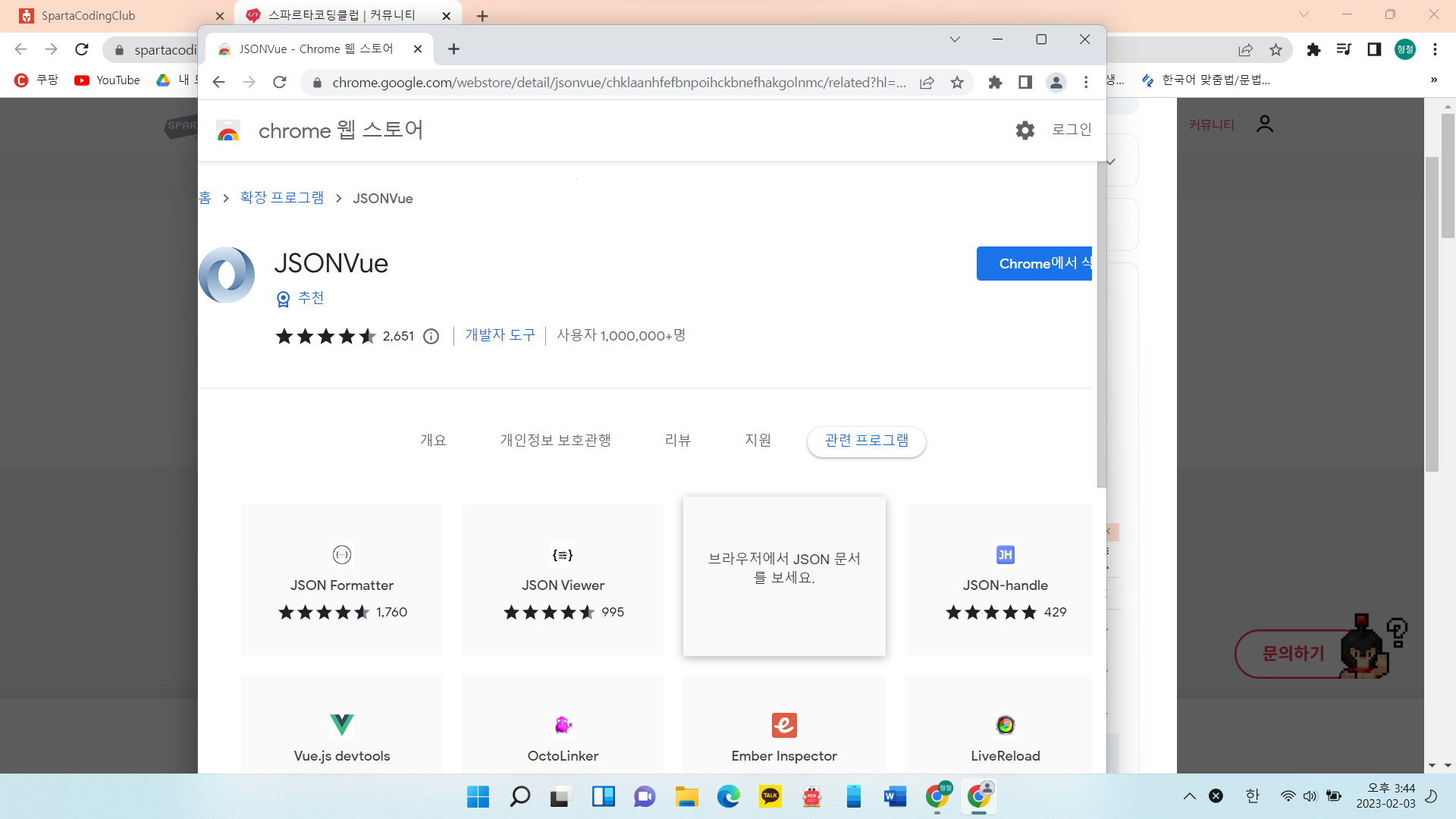Click the JSONVue extension logo
The width and height of the screenshot is (1456, 819).
tap(227, 275)
